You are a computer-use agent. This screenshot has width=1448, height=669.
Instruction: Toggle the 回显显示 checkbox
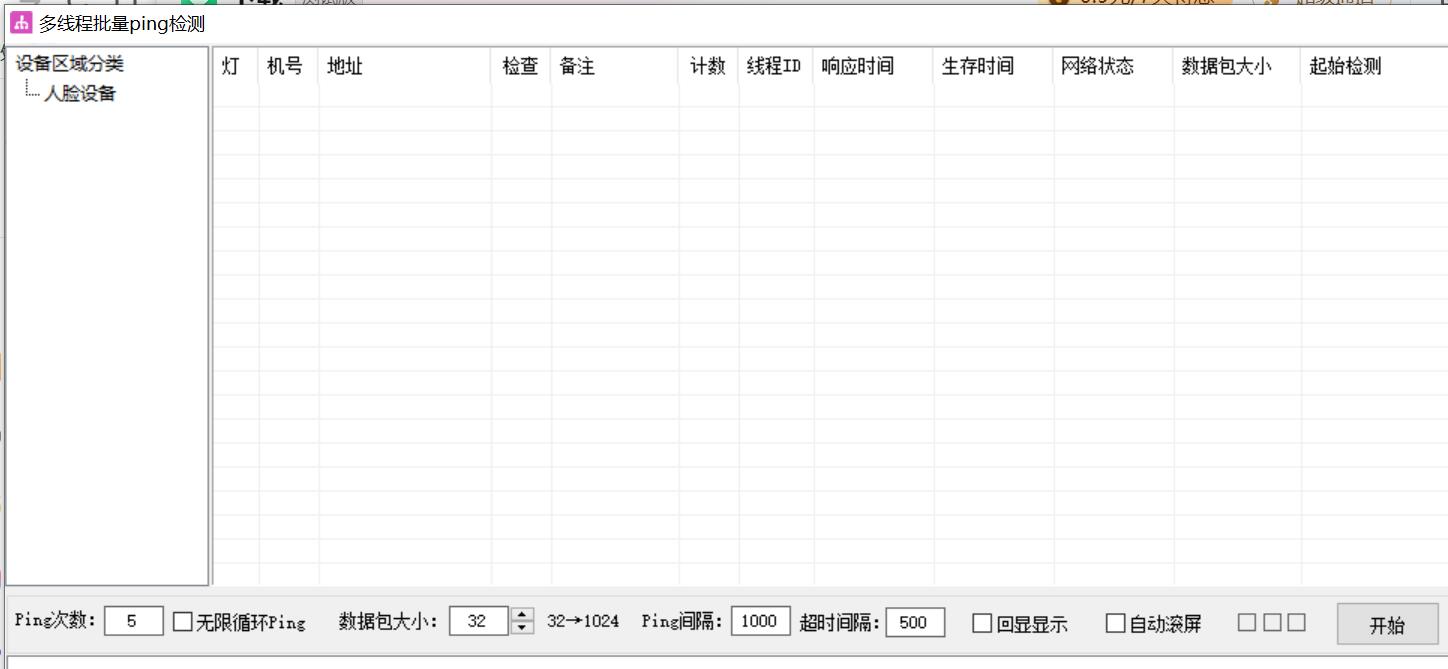coord(982,624)
